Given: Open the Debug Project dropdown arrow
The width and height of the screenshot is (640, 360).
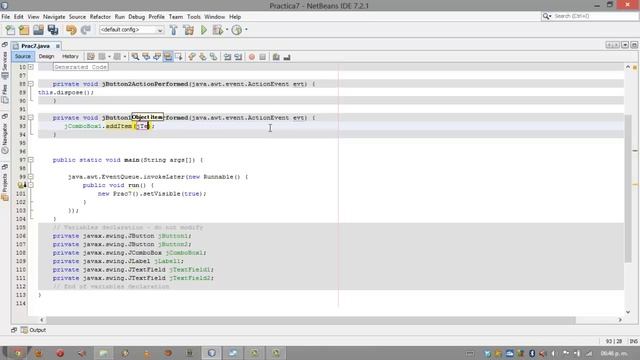Looking at the screenshot, I should 227,30.
